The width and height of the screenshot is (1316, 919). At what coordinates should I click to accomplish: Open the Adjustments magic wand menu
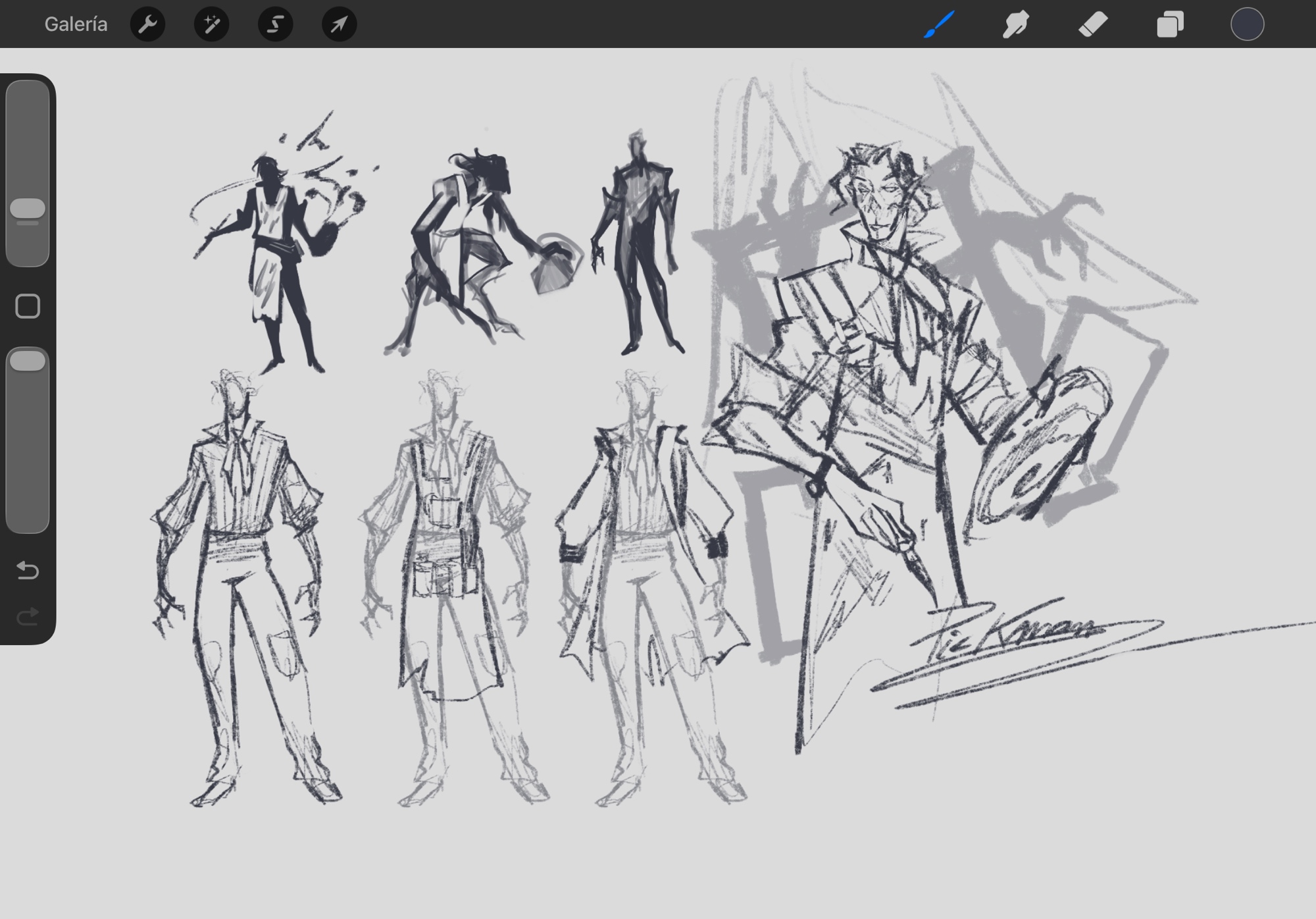211,24
